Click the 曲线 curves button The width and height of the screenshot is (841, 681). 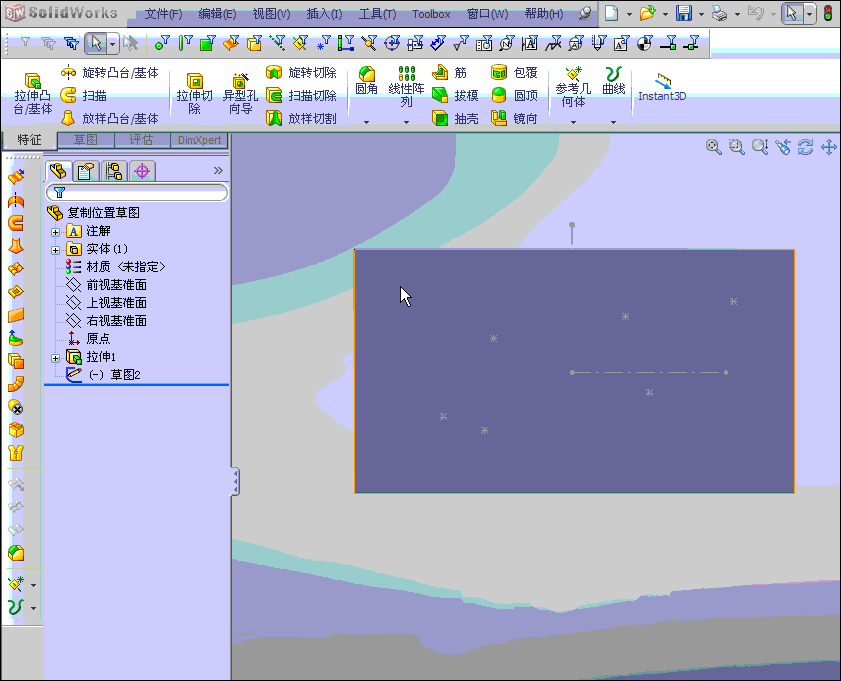614,80
